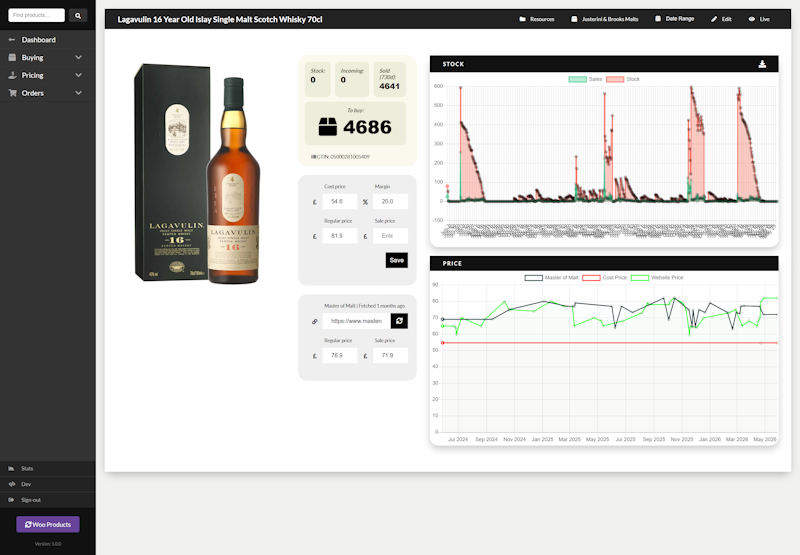800x555 pixels.
Task: Open Justerini & Brooks Malts supplier
Action: [605, 19]
